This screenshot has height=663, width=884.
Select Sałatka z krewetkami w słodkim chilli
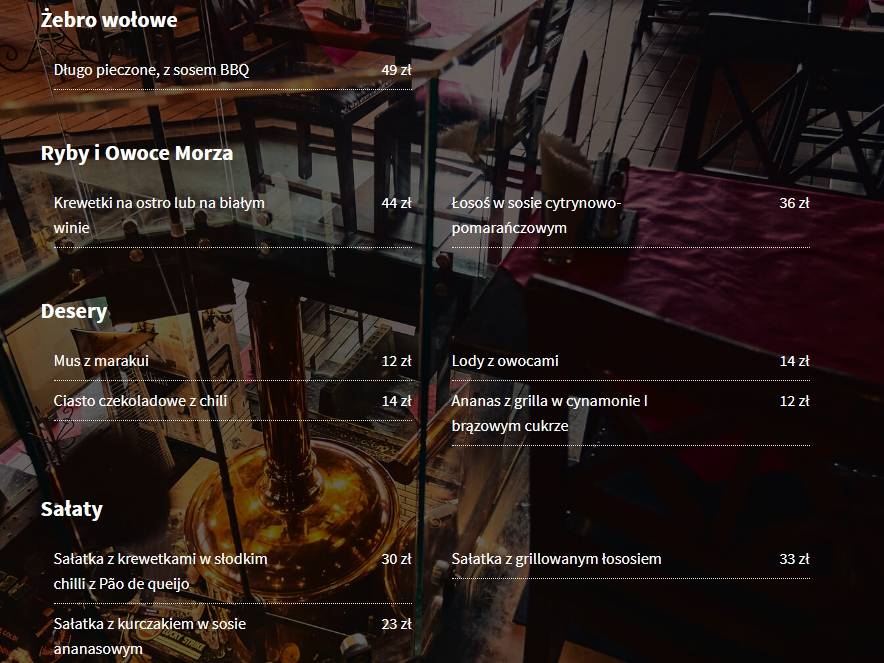pyautogui.click(x=161, y=571)
